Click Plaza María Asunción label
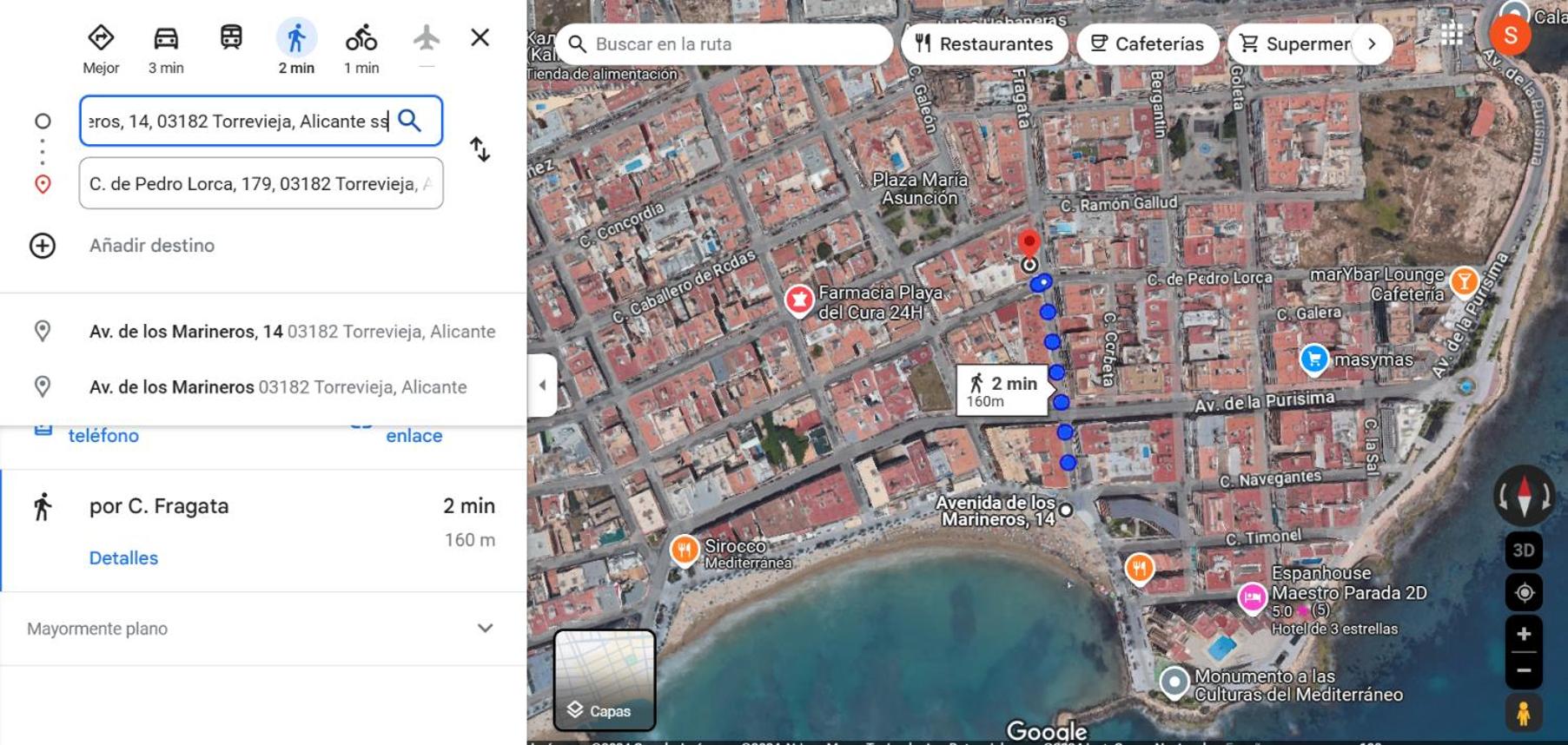This screenshot has height=745, width=1568. coord(919,188)
